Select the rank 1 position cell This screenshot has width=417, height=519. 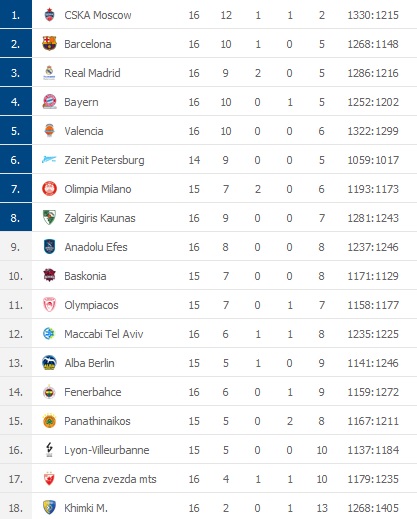click(16, 14)
